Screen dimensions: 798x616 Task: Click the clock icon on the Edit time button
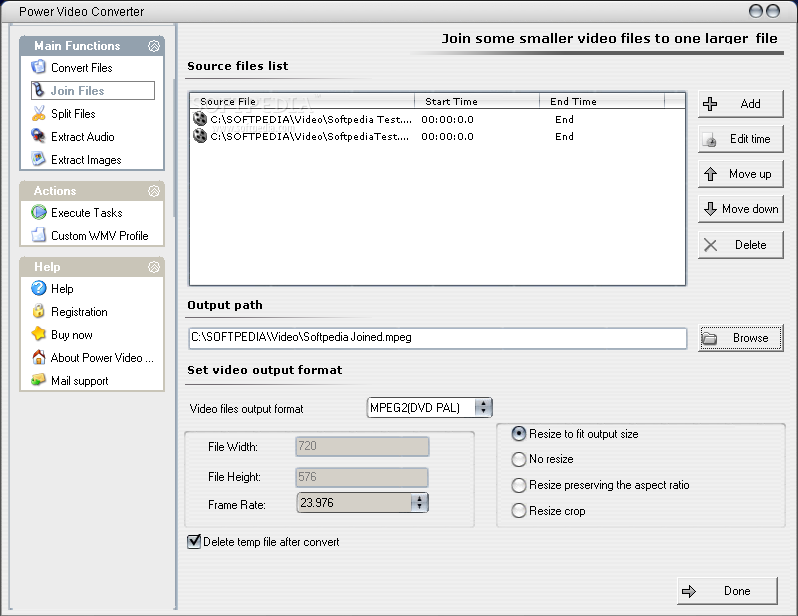pyautogui.click(x=710, y=139)
